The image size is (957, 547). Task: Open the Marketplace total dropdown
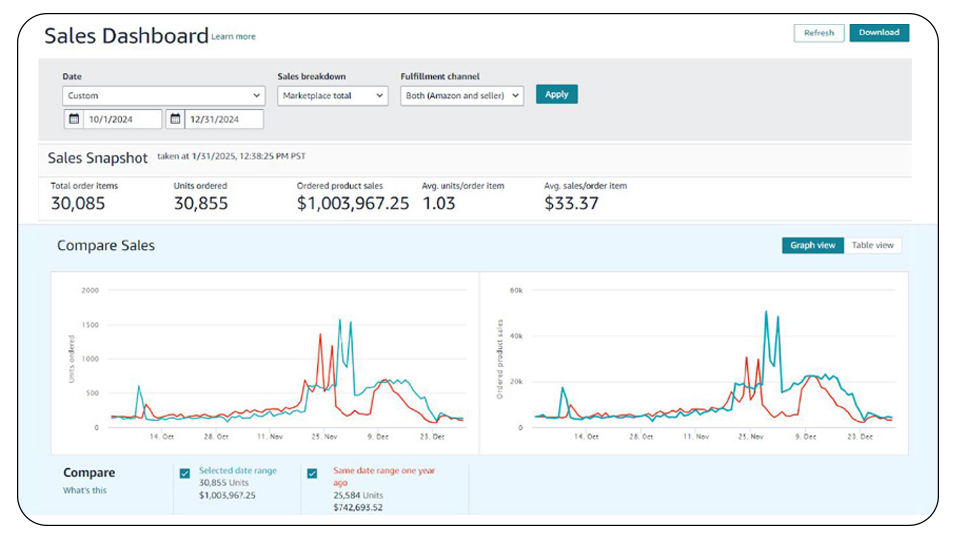tap(333, 96)
